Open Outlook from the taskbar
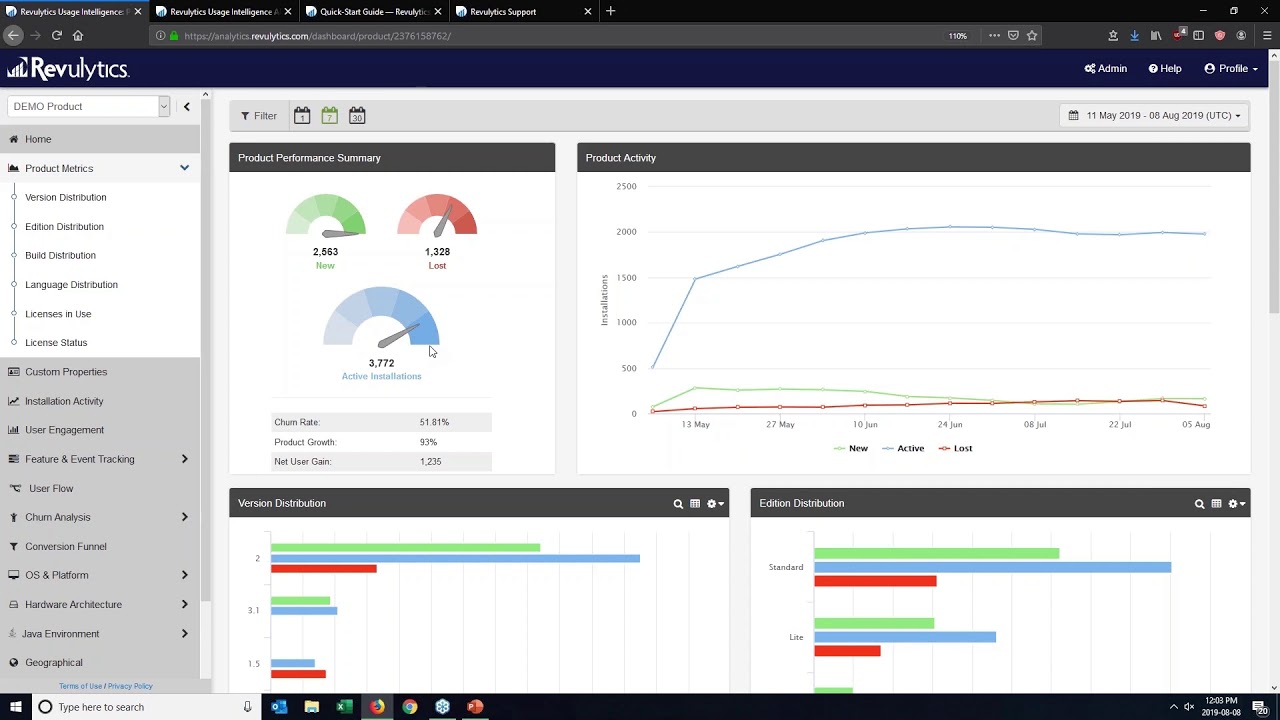 [x=279, y=707]
